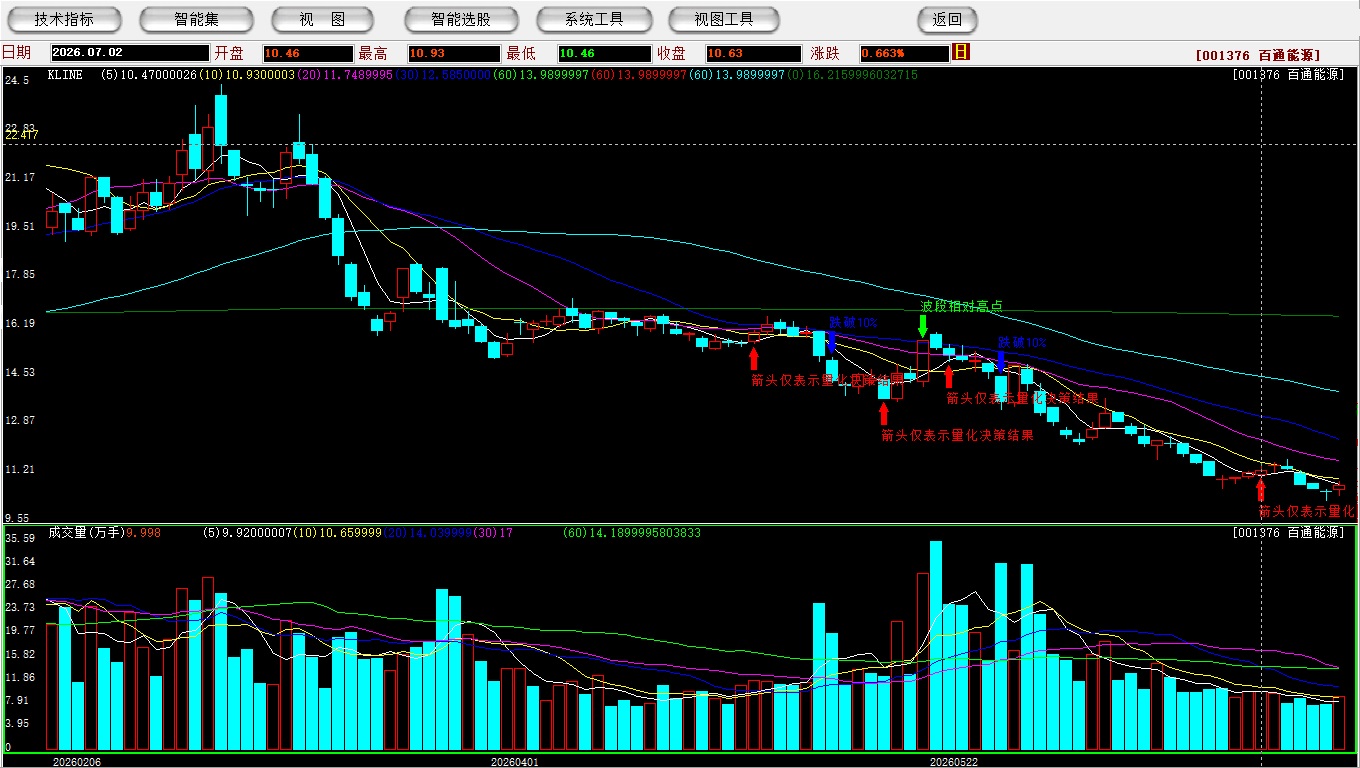
Task: Click the 最低 value field 10.46
Action: 604,53
